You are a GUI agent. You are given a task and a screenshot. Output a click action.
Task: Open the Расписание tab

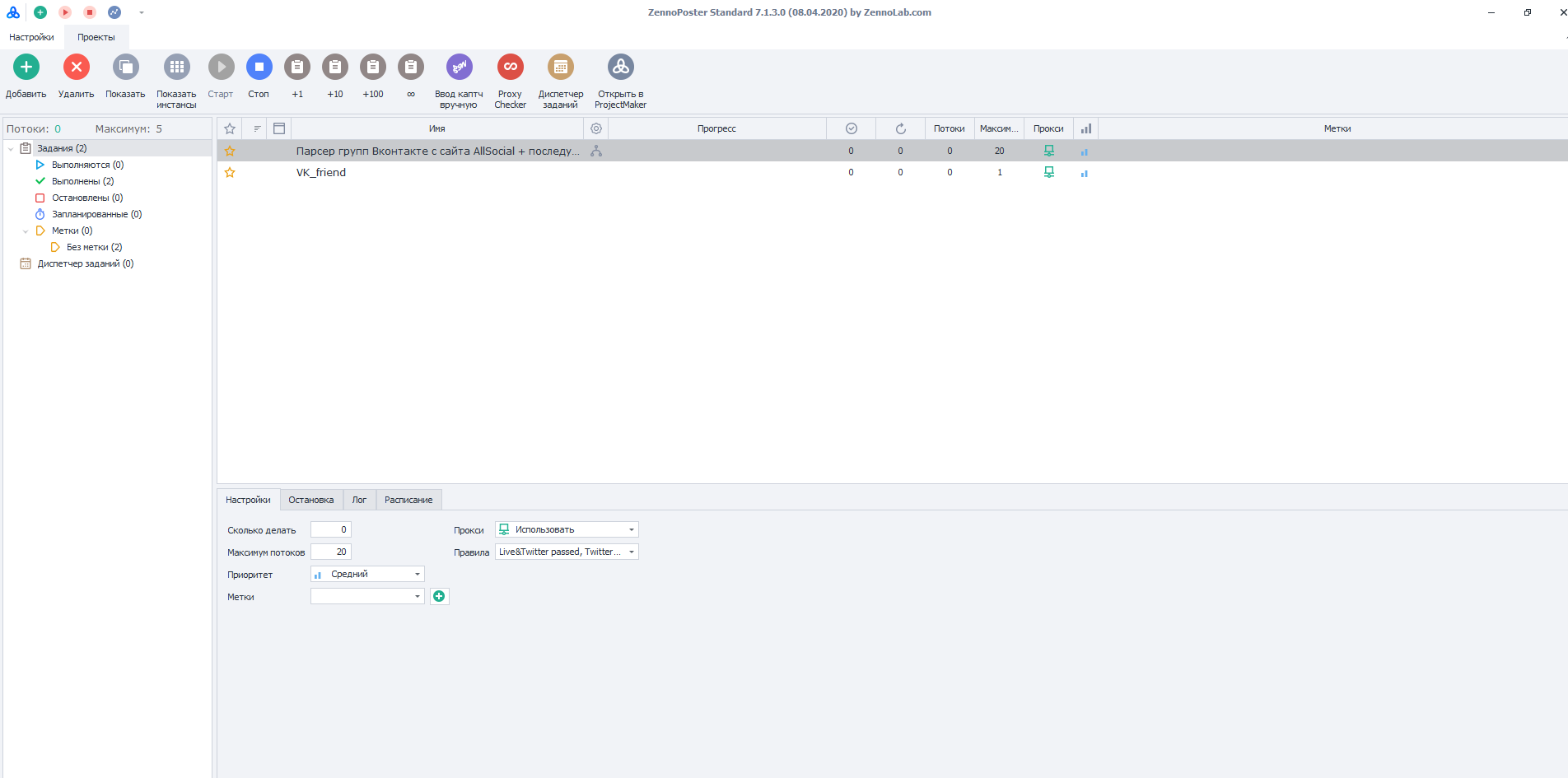tap(408, 500)
